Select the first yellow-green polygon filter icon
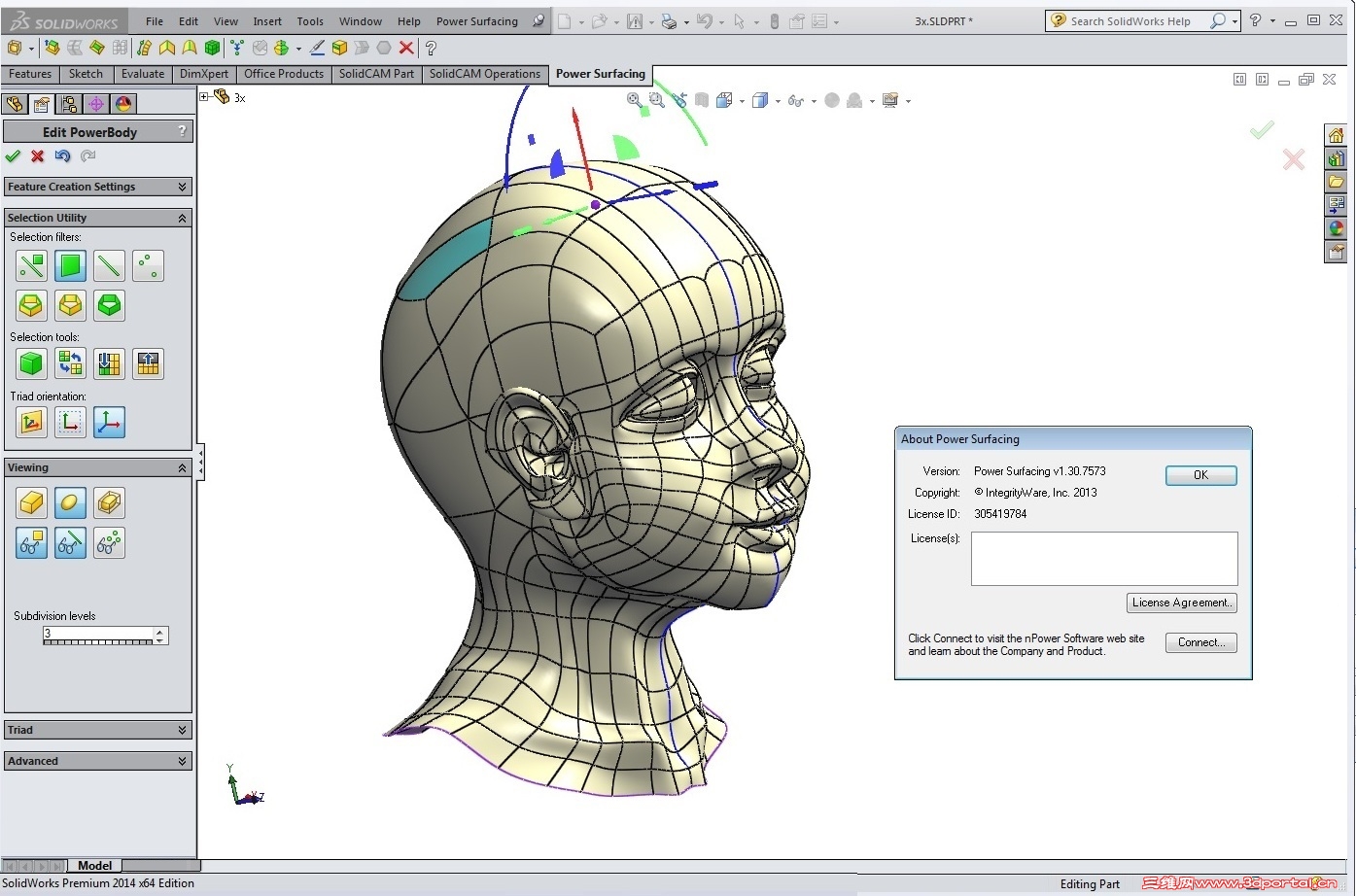1356x896 pixels. point(31,305)
